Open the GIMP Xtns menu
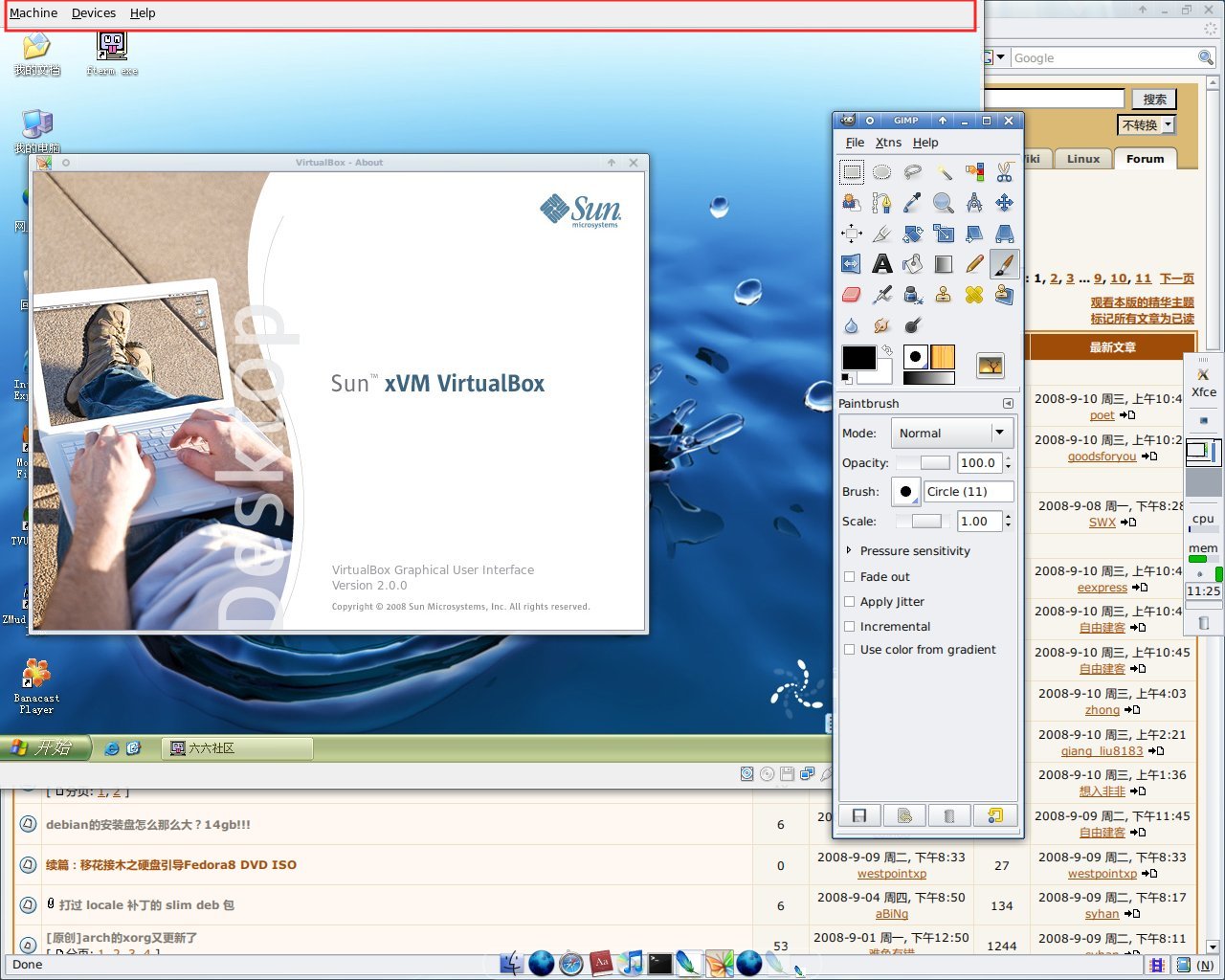 pos(888,143)
